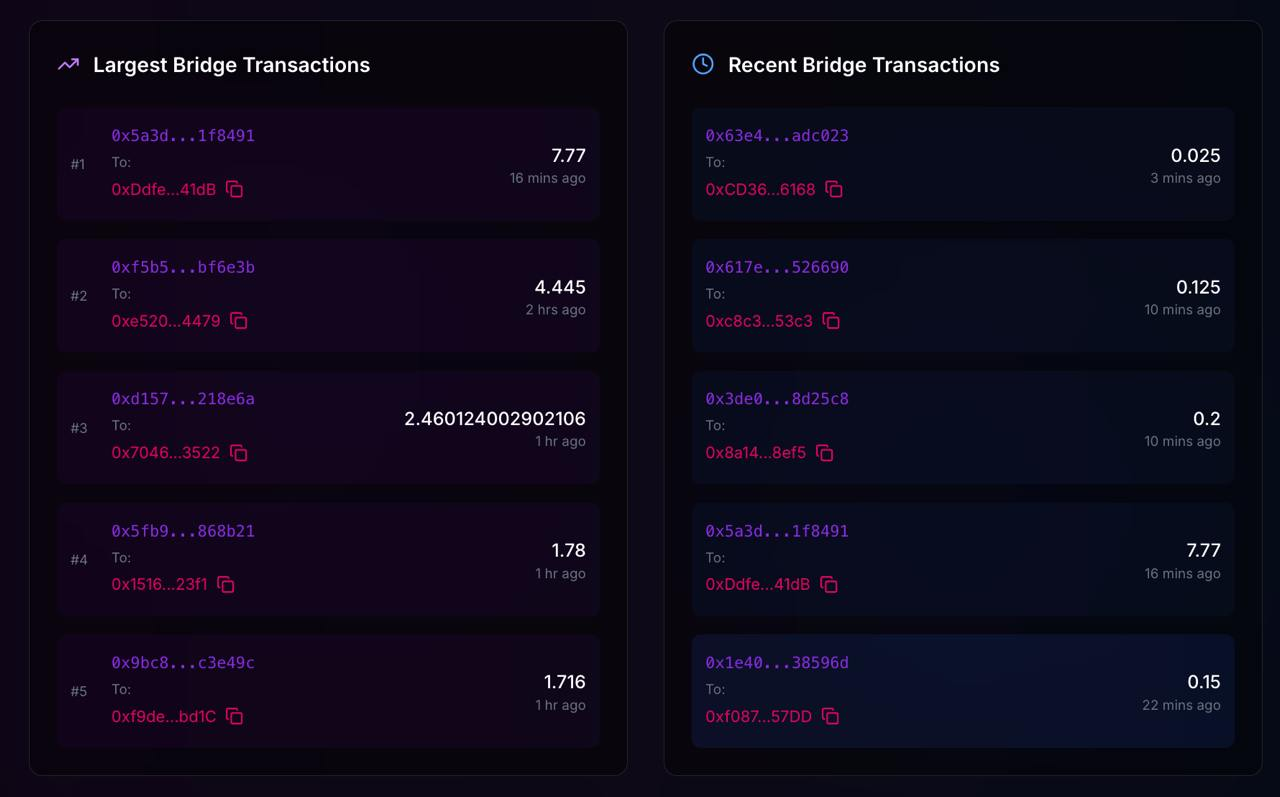Open transaction hash 0xf5b5...bf6e3b
The height and width of the screenshot is (797, 1280).
pyautogui.click(x=183, y=267)
